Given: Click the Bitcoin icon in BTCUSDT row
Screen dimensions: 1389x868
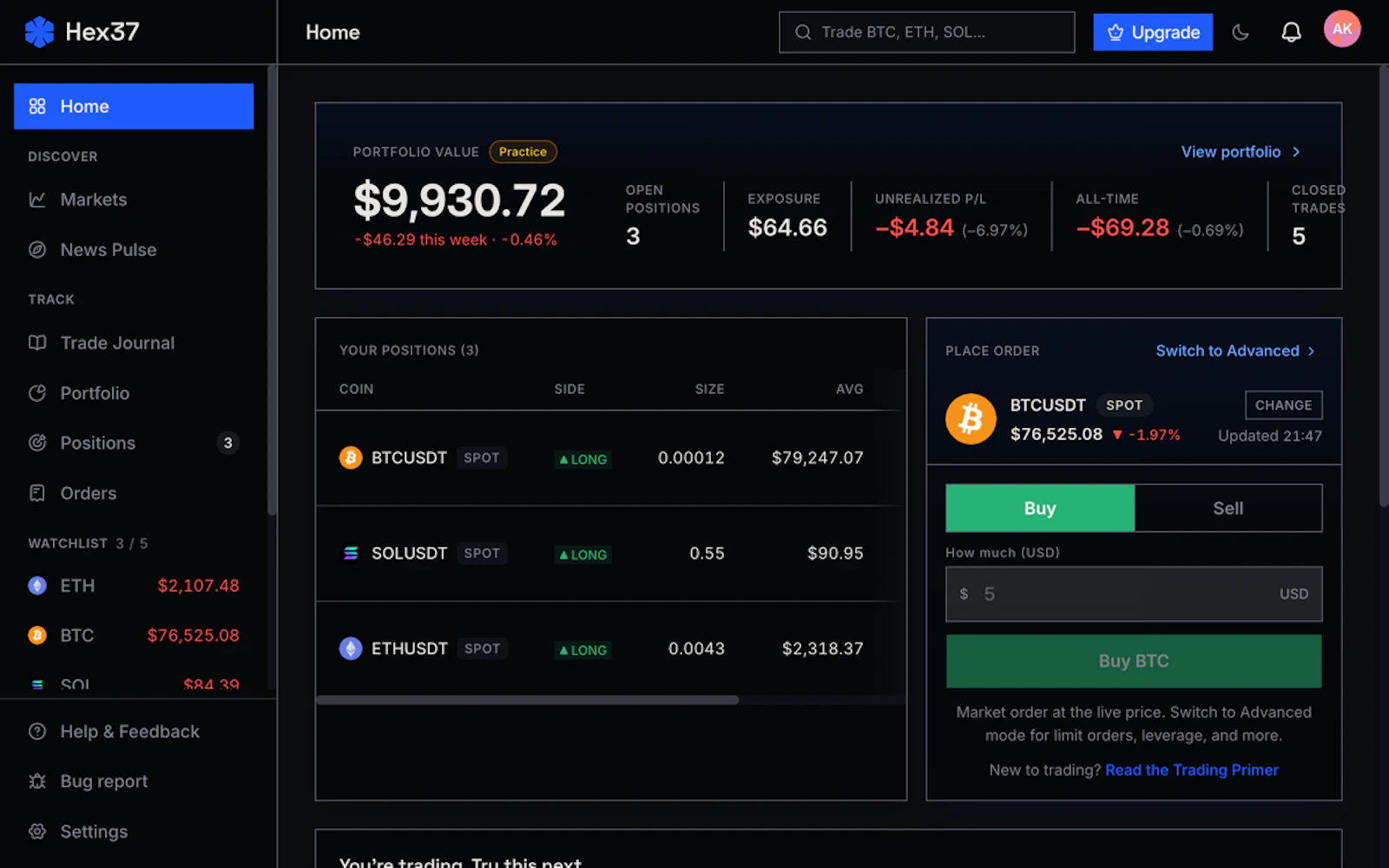Looking at the screenshot, I should (x=351, y=457).
